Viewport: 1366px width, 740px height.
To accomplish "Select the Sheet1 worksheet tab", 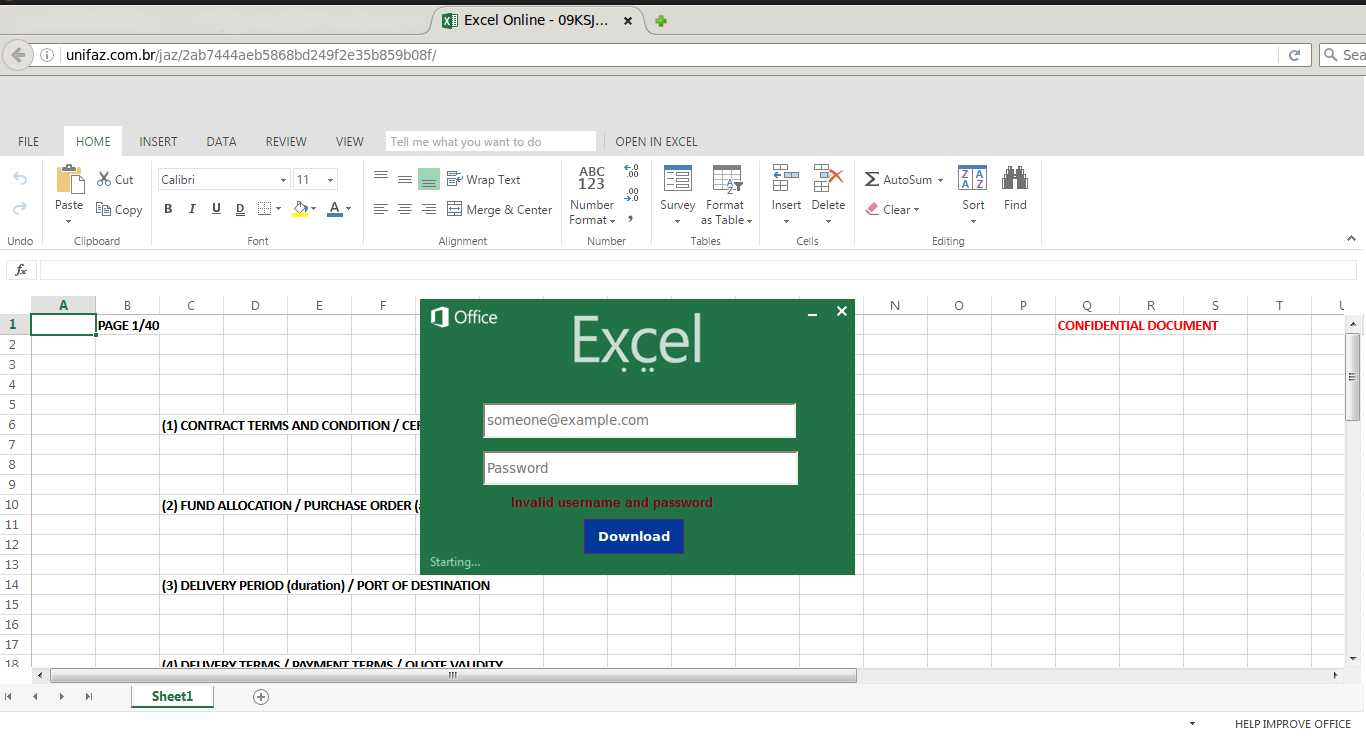I will click(x=172, y=697).
